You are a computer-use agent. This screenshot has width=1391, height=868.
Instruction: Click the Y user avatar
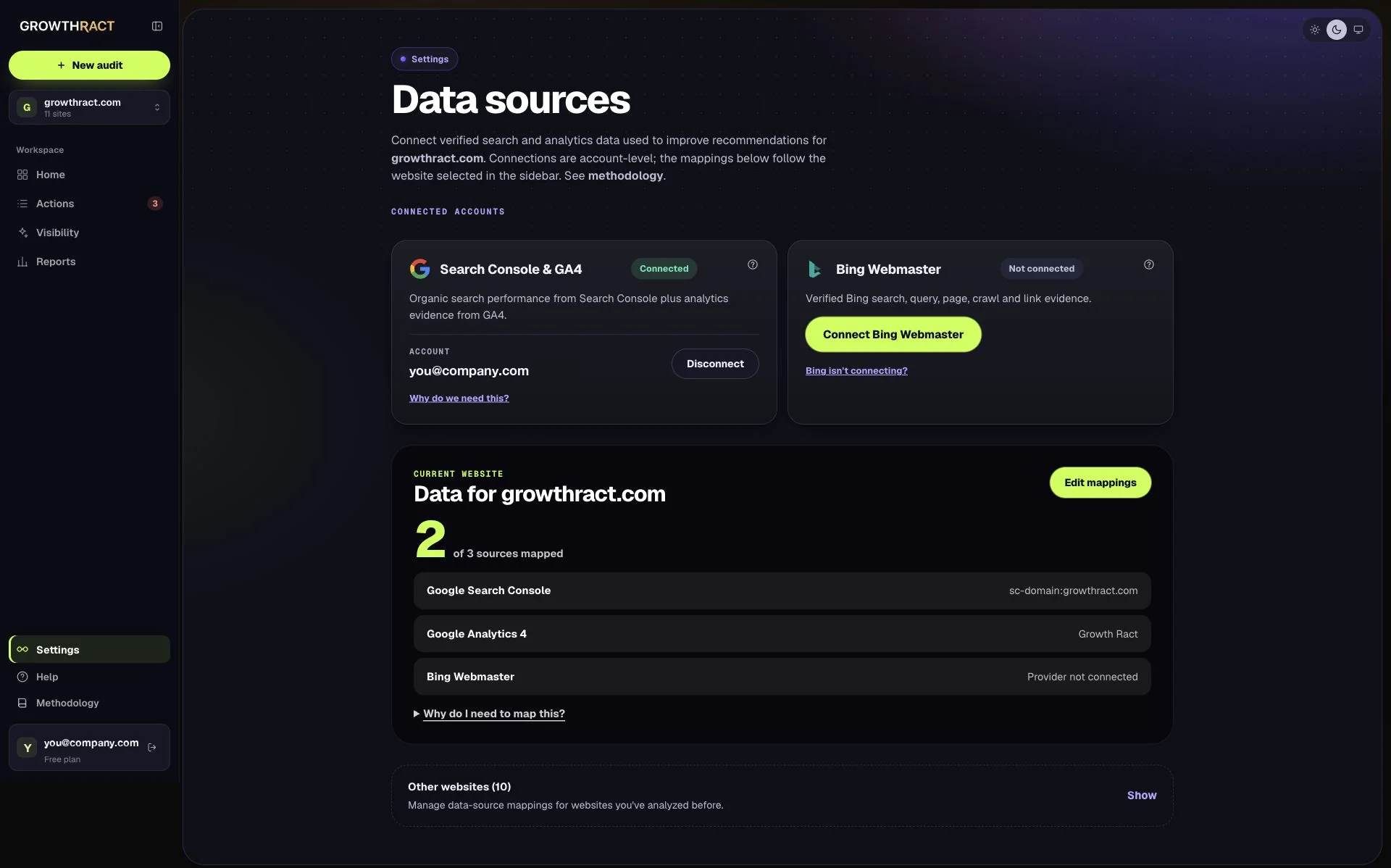click(28, 748)
